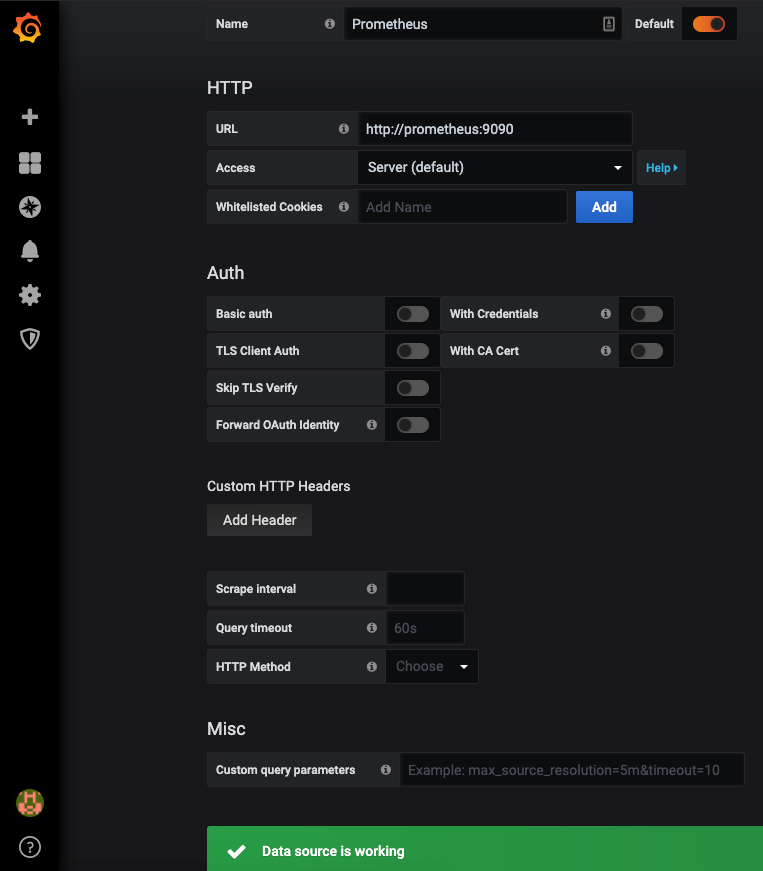Click the URL field with http://prometheus:9090
The image size is (763, 871).
[495, 128]
